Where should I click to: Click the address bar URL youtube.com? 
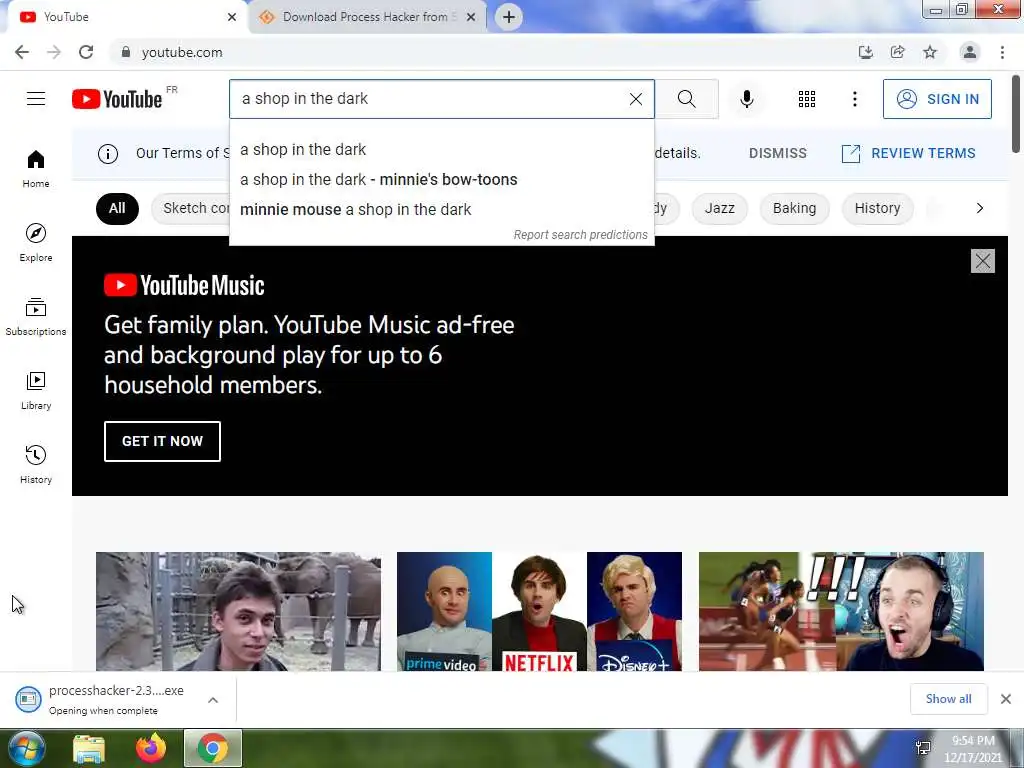click(182, 52)
